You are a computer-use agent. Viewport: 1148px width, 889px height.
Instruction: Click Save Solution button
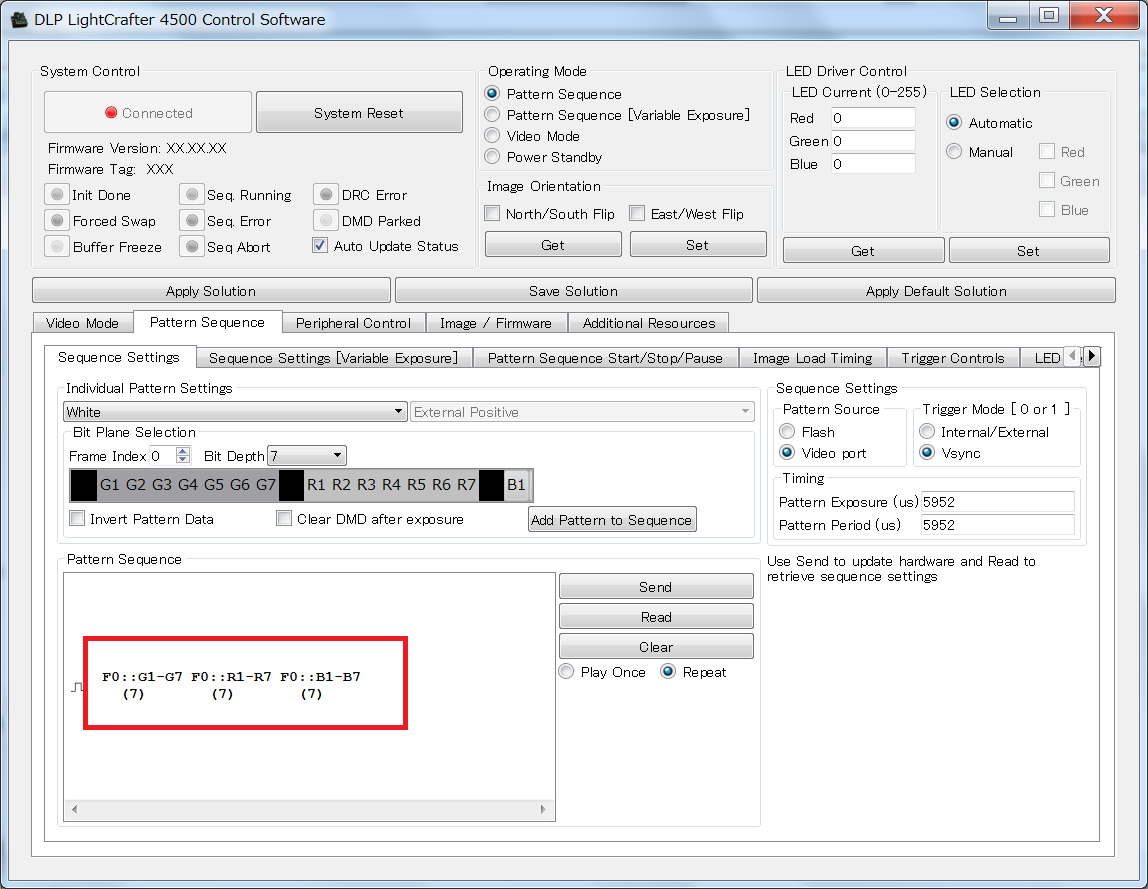pyautogui.click(x=573, y=291)
